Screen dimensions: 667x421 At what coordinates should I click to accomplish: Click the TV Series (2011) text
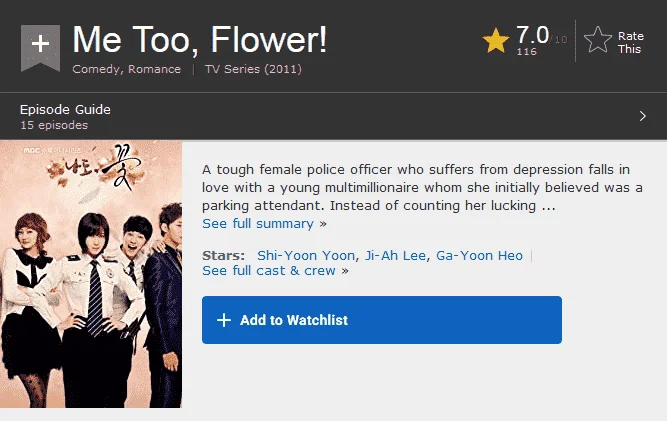[254, 69]
